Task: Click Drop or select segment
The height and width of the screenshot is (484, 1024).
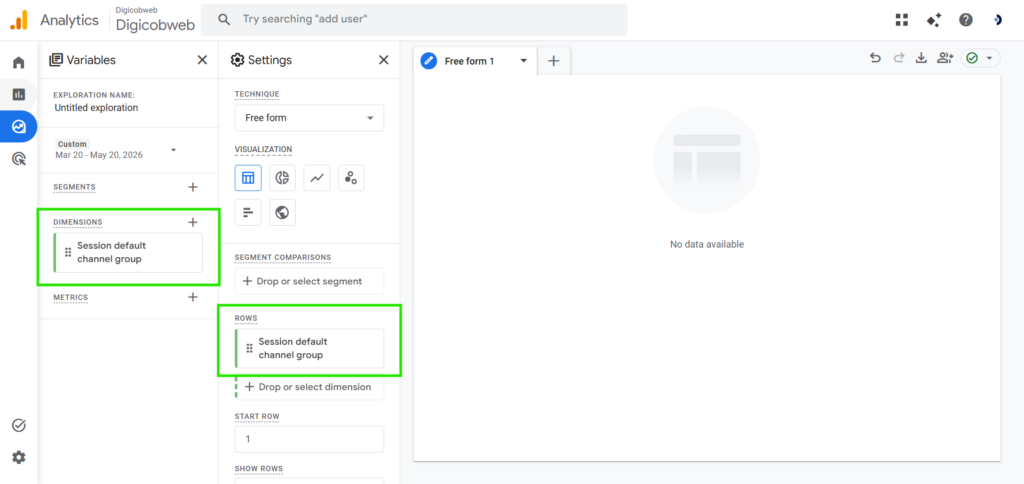Action: 310,281
